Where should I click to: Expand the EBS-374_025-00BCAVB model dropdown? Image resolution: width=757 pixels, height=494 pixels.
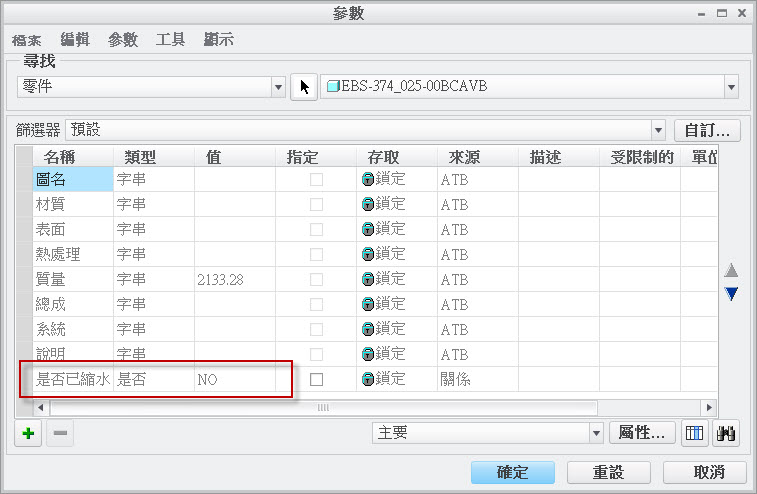point(731,87)
